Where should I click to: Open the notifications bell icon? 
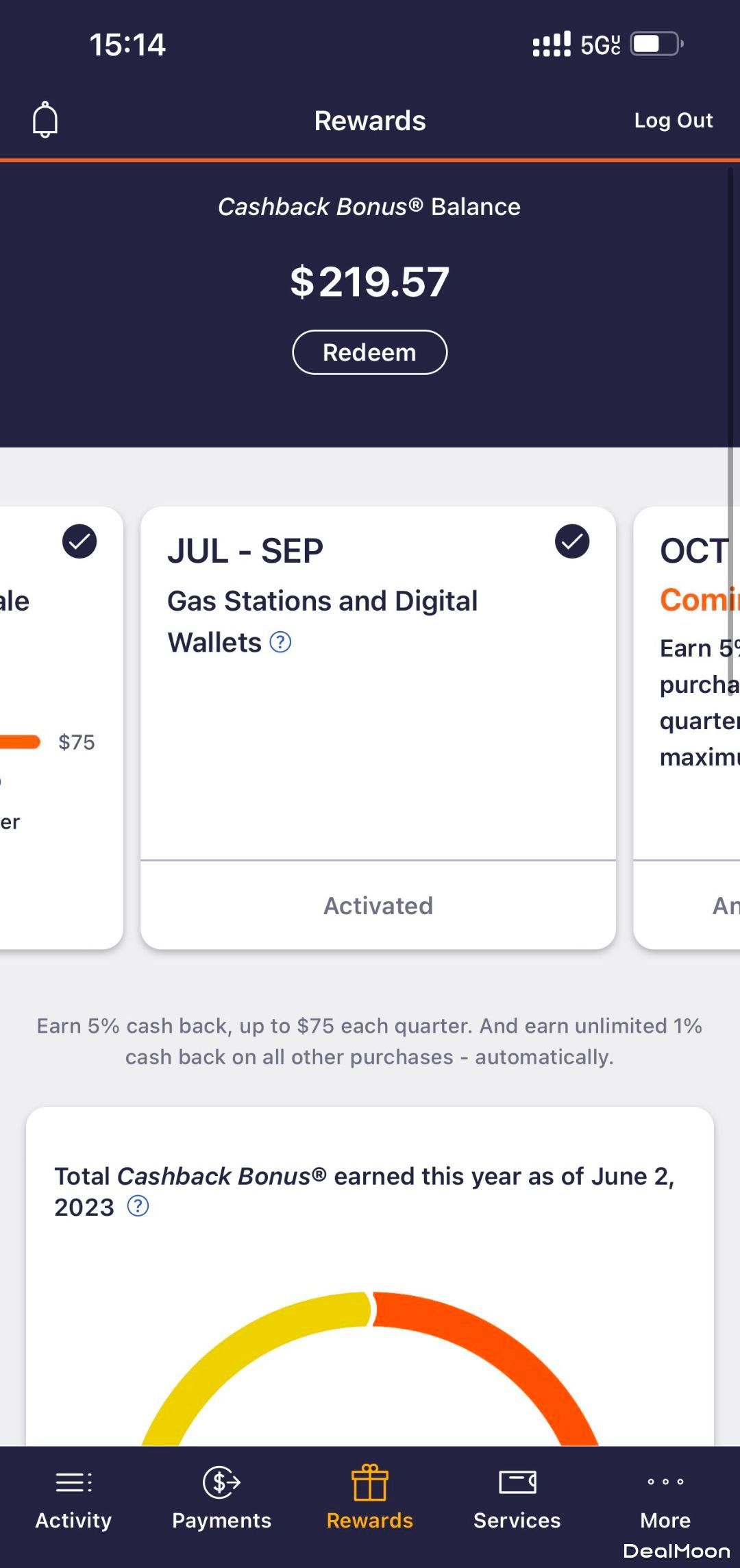[45, 120]
